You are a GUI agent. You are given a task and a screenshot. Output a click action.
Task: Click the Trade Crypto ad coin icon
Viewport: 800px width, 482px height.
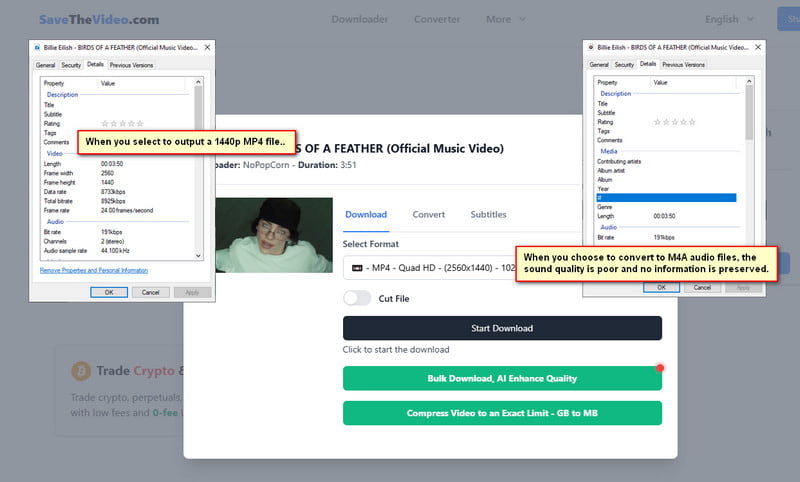[81, 371]
